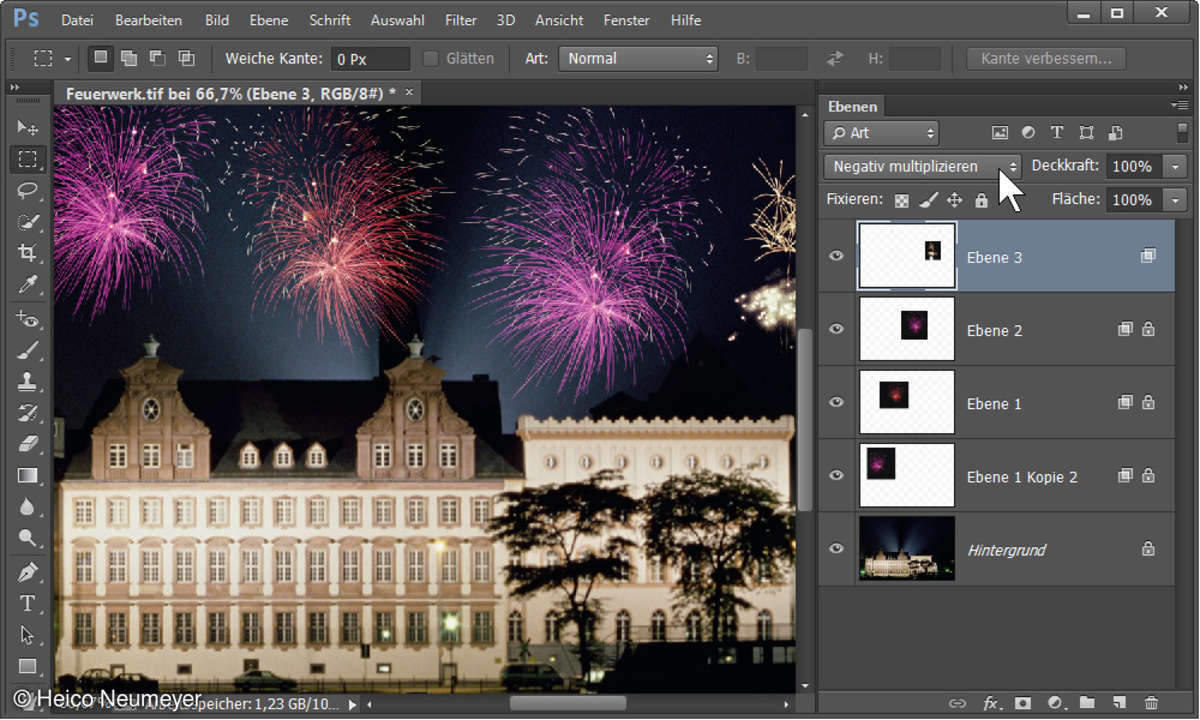This screenshot has height=720, width=1200.
Task: Create a new layer group
Action: pos(1087,703)
